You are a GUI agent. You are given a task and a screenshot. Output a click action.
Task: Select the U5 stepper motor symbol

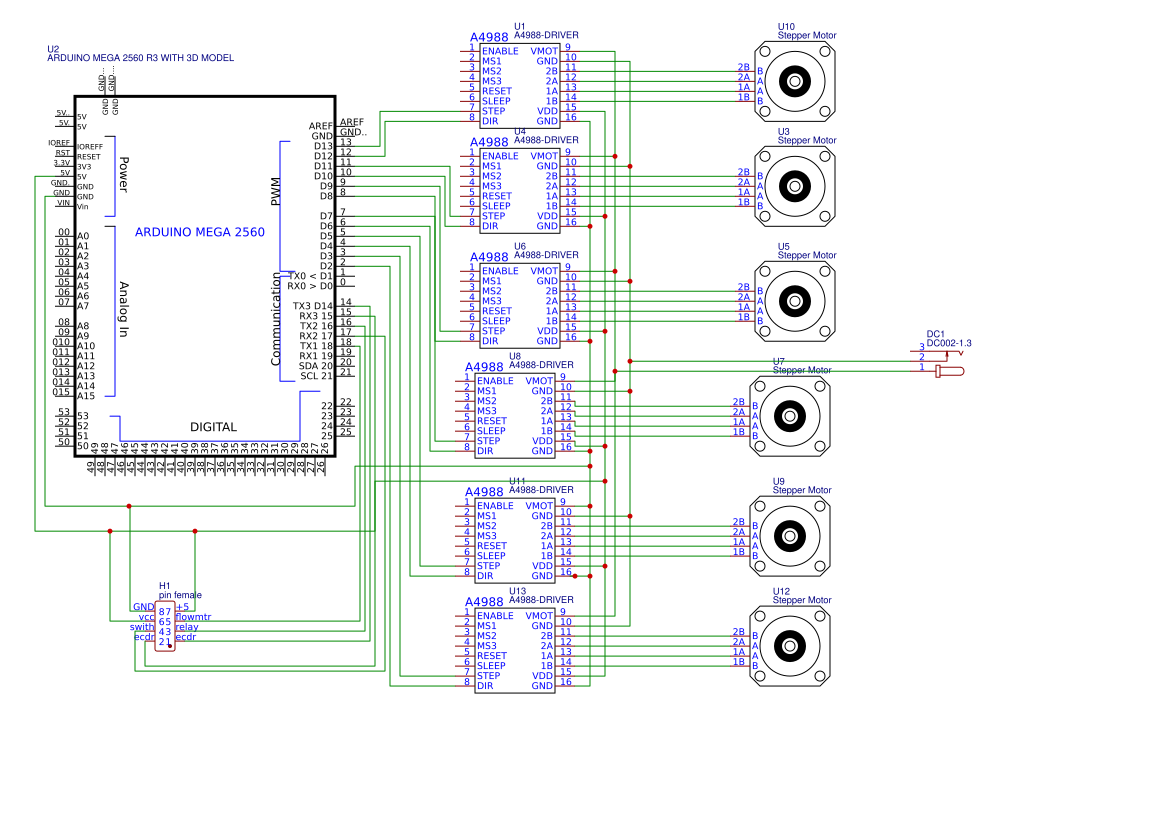[795, 301]
